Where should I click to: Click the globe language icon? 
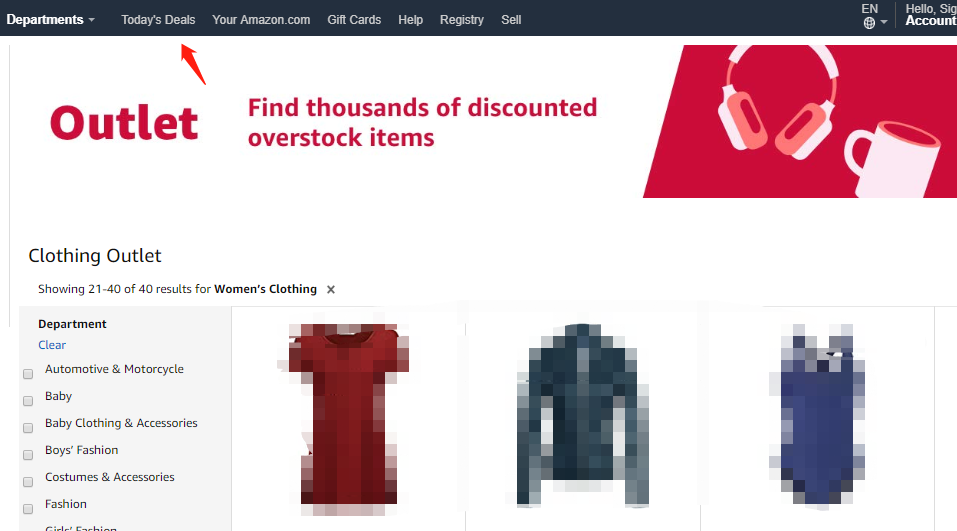[869, 23]
